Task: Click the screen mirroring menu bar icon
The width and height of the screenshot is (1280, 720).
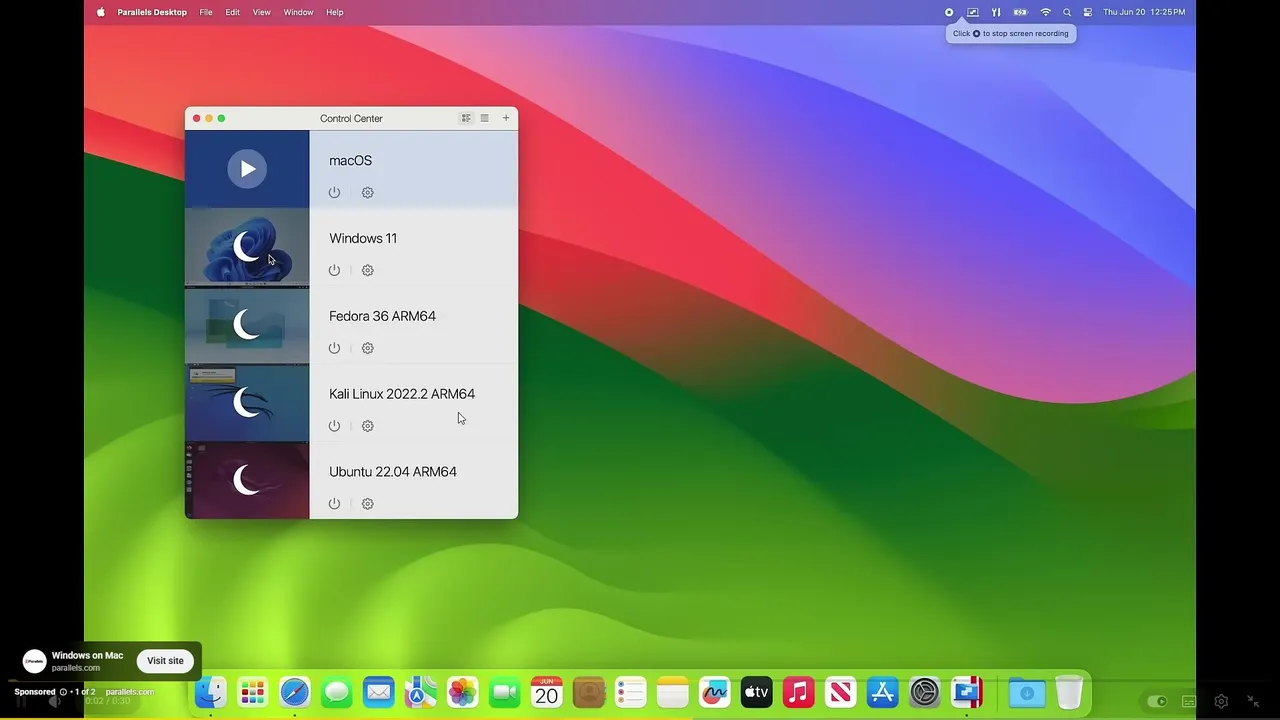Action: tap(972, 12)
